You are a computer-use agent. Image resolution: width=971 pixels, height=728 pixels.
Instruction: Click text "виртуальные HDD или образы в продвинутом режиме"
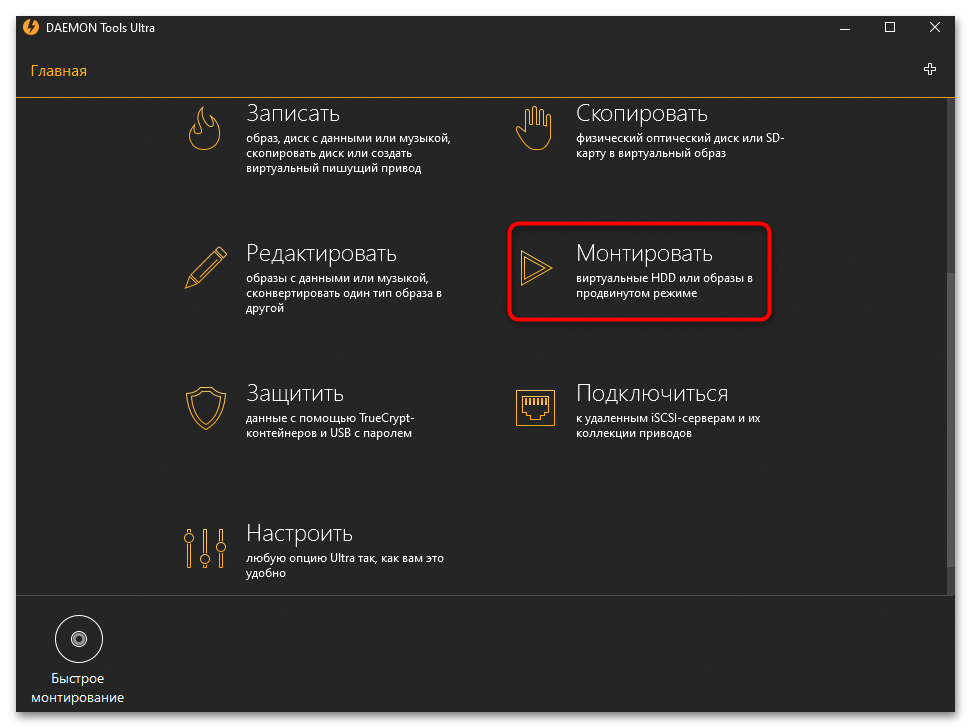(x=664, y=285)
